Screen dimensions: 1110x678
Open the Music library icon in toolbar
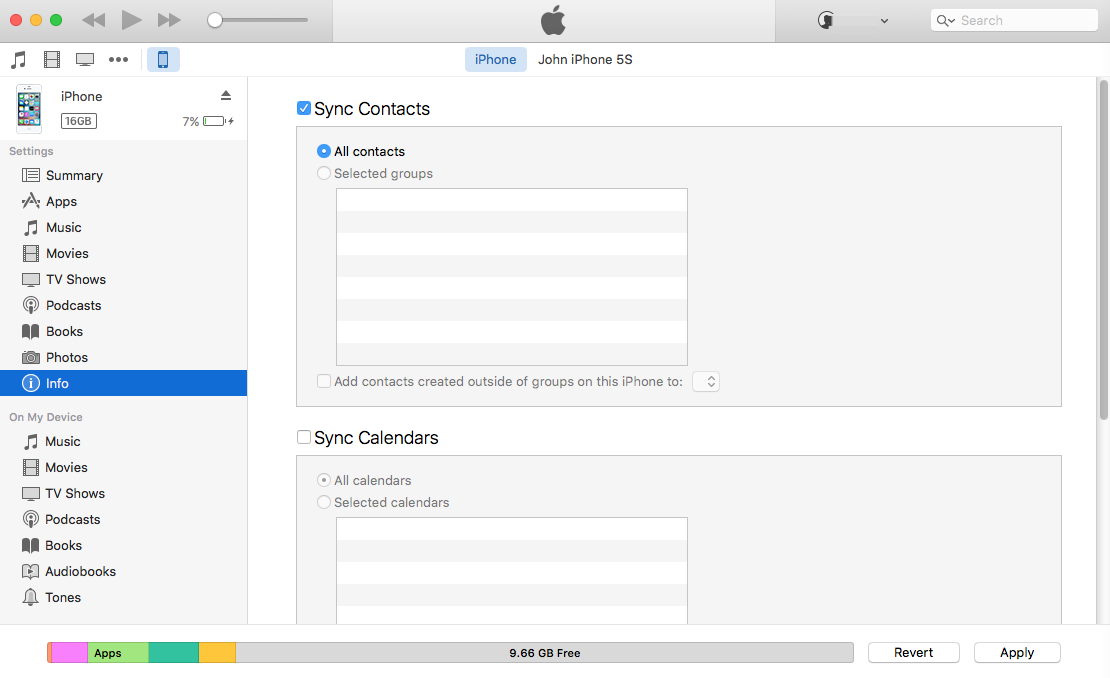click(x=18, y=59)
